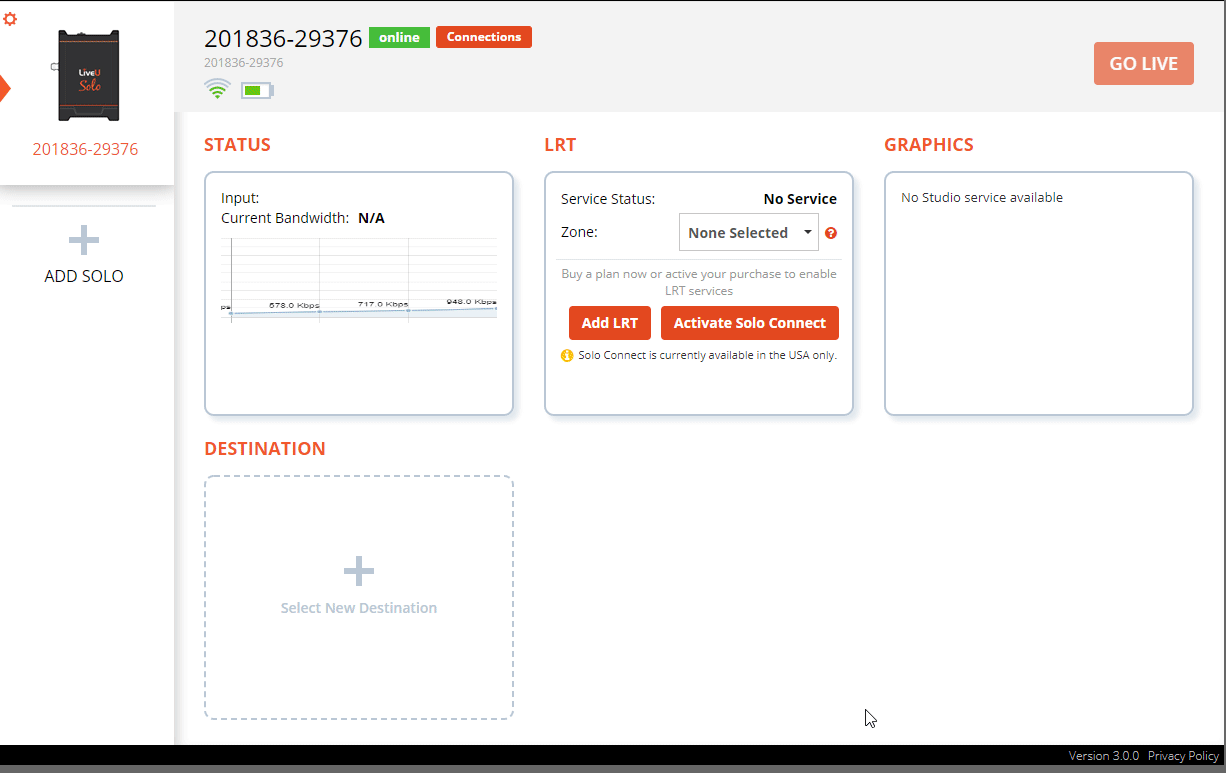Click the battery level icon

point(257,91)
